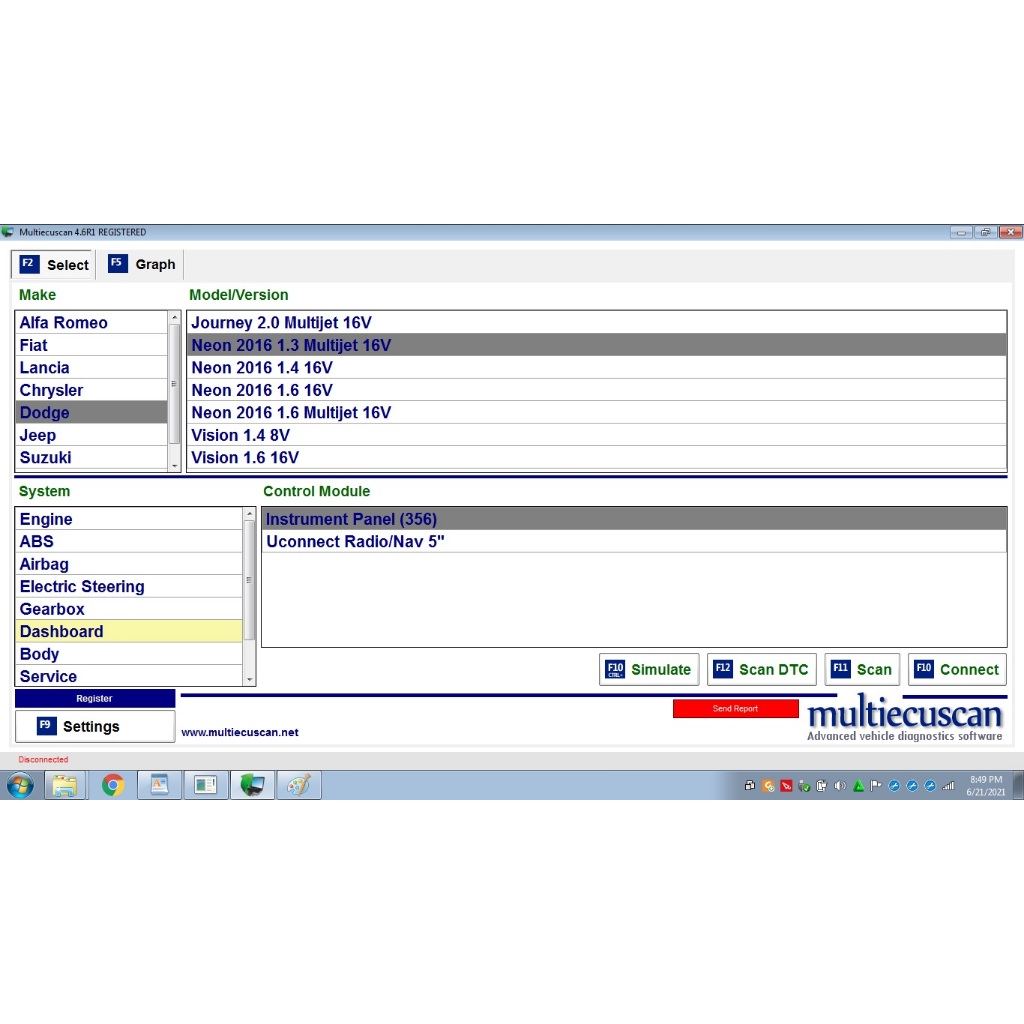1024x1024 pixels.
Task: Select Airbag in the System list
Action: (129, 564)
